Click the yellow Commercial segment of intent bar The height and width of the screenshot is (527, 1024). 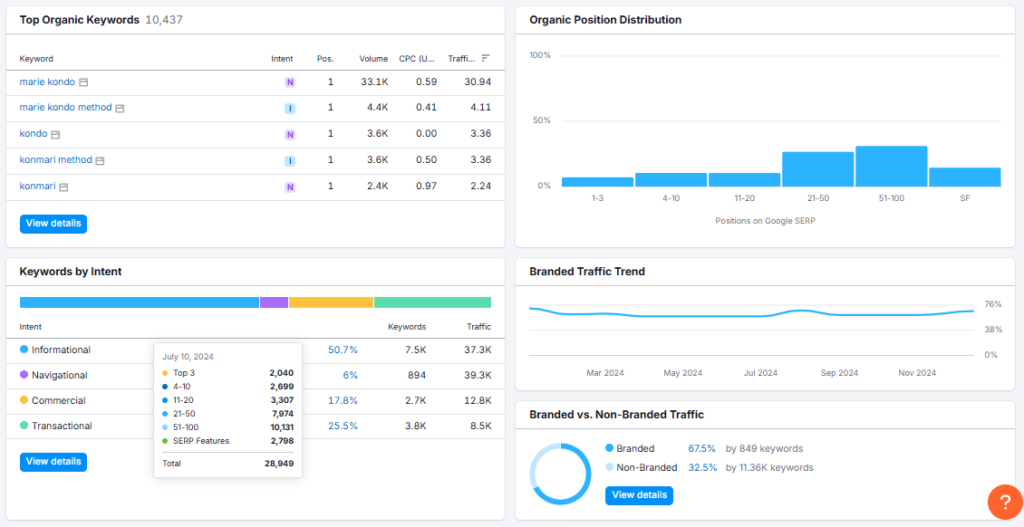pos(331,302)
